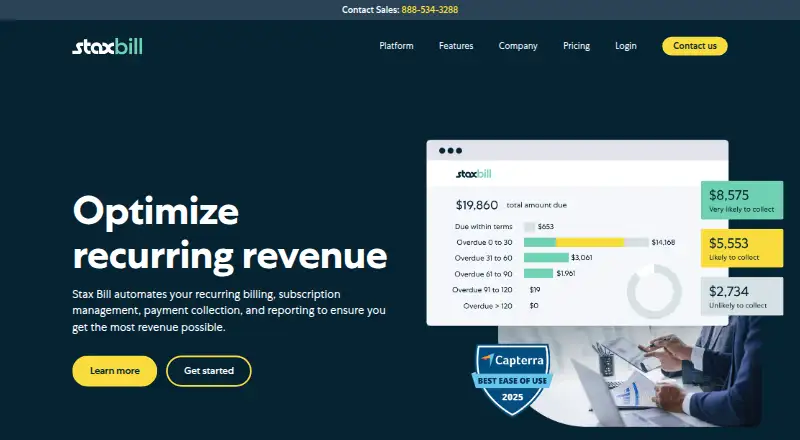The height and width of the screenshot is (440, 800).
Task: Click the grey donut chart in the dashboard
Action: click(x=654, y=291)
